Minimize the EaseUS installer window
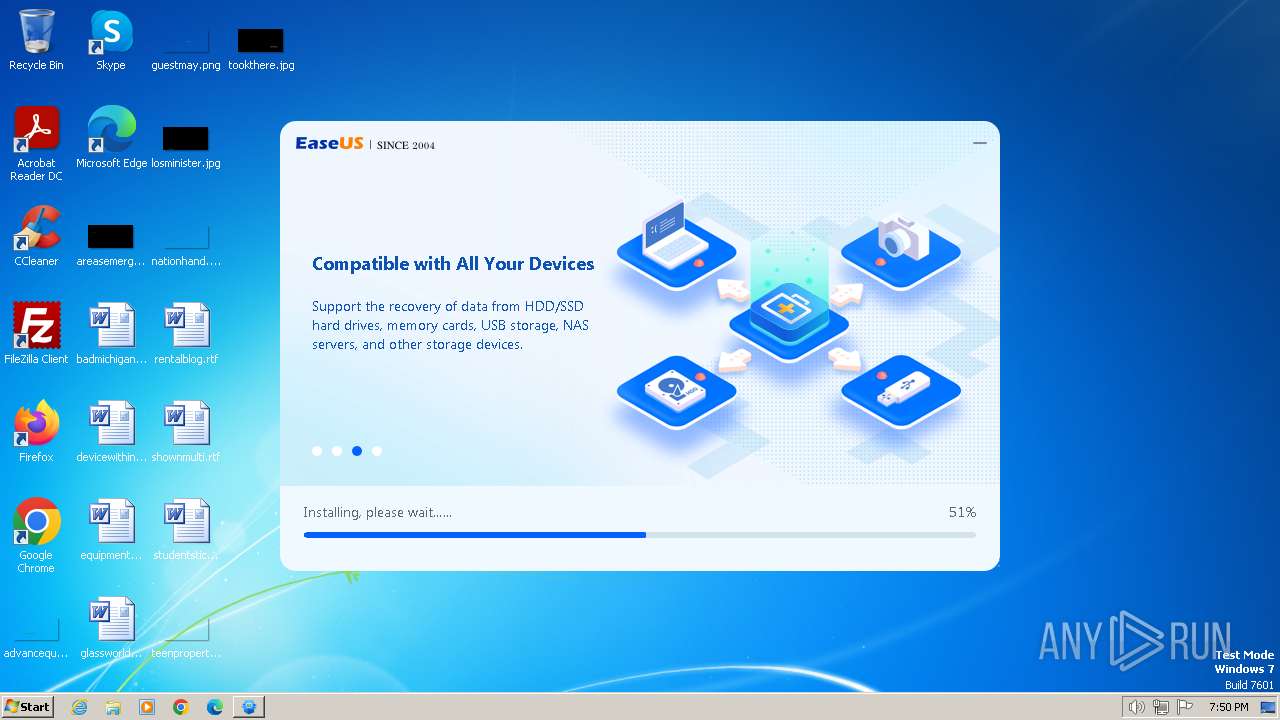The image size is (1280, 720). tap(980, 143)
